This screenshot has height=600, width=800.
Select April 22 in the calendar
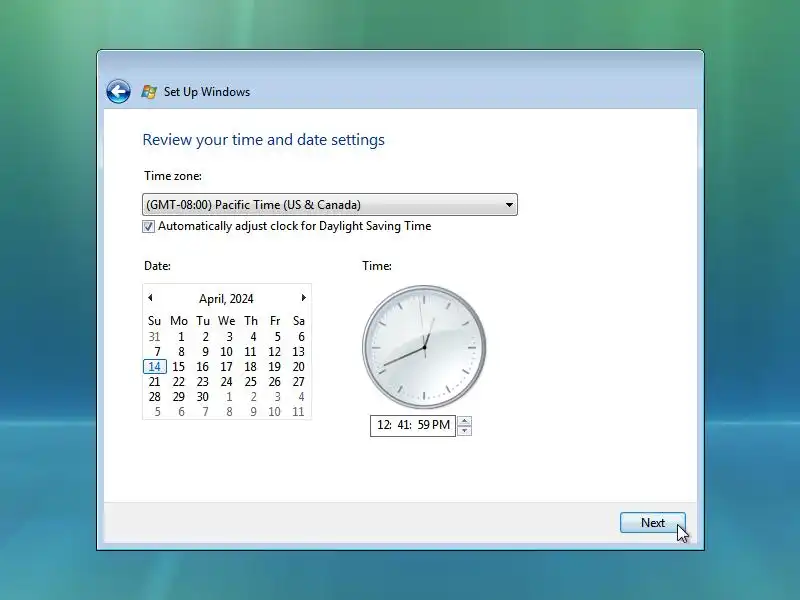point(178,382)
